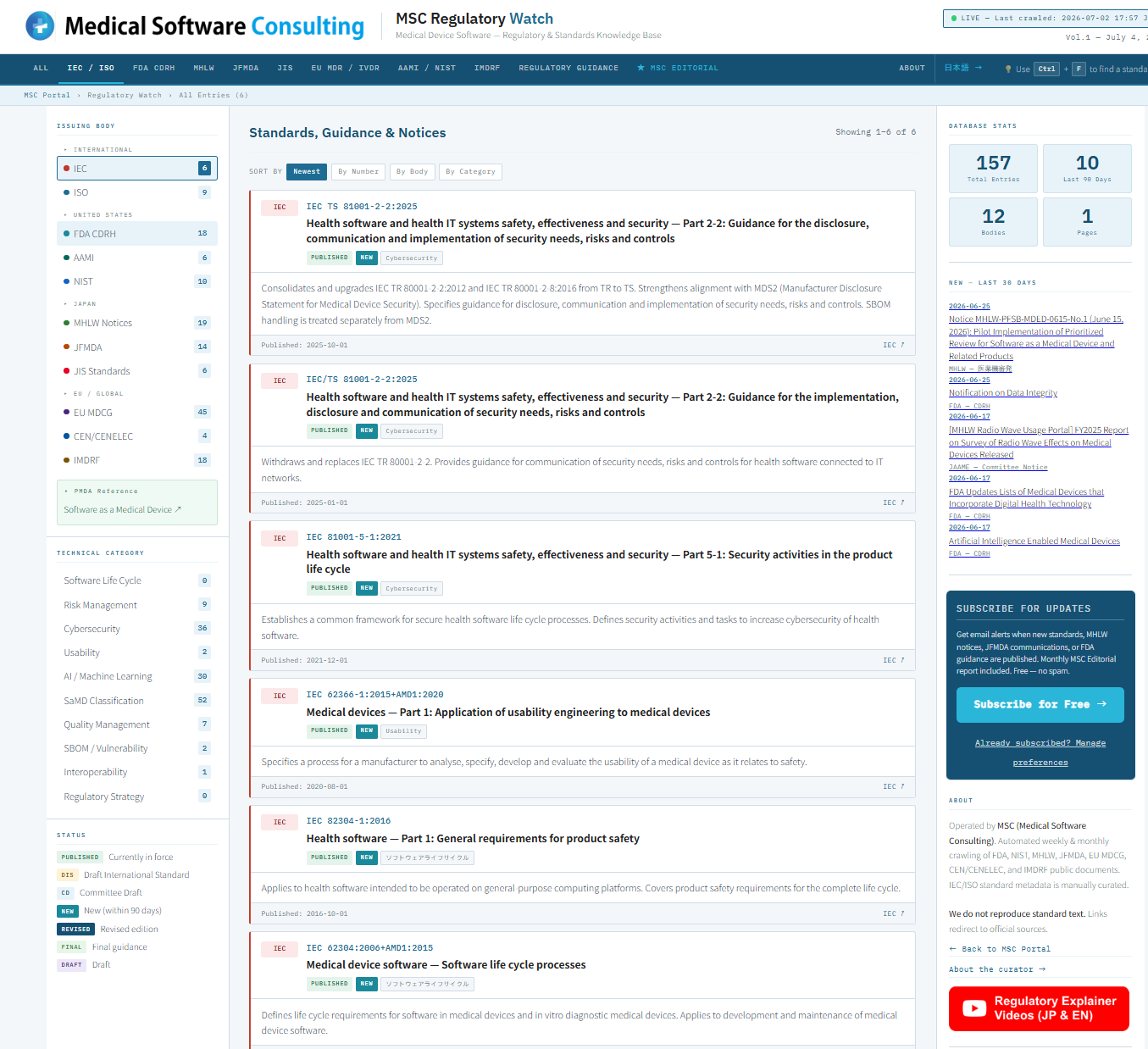Click the star MSC Editorial nav item
The image size is (1148, 1049).
[x=678, y=68]
